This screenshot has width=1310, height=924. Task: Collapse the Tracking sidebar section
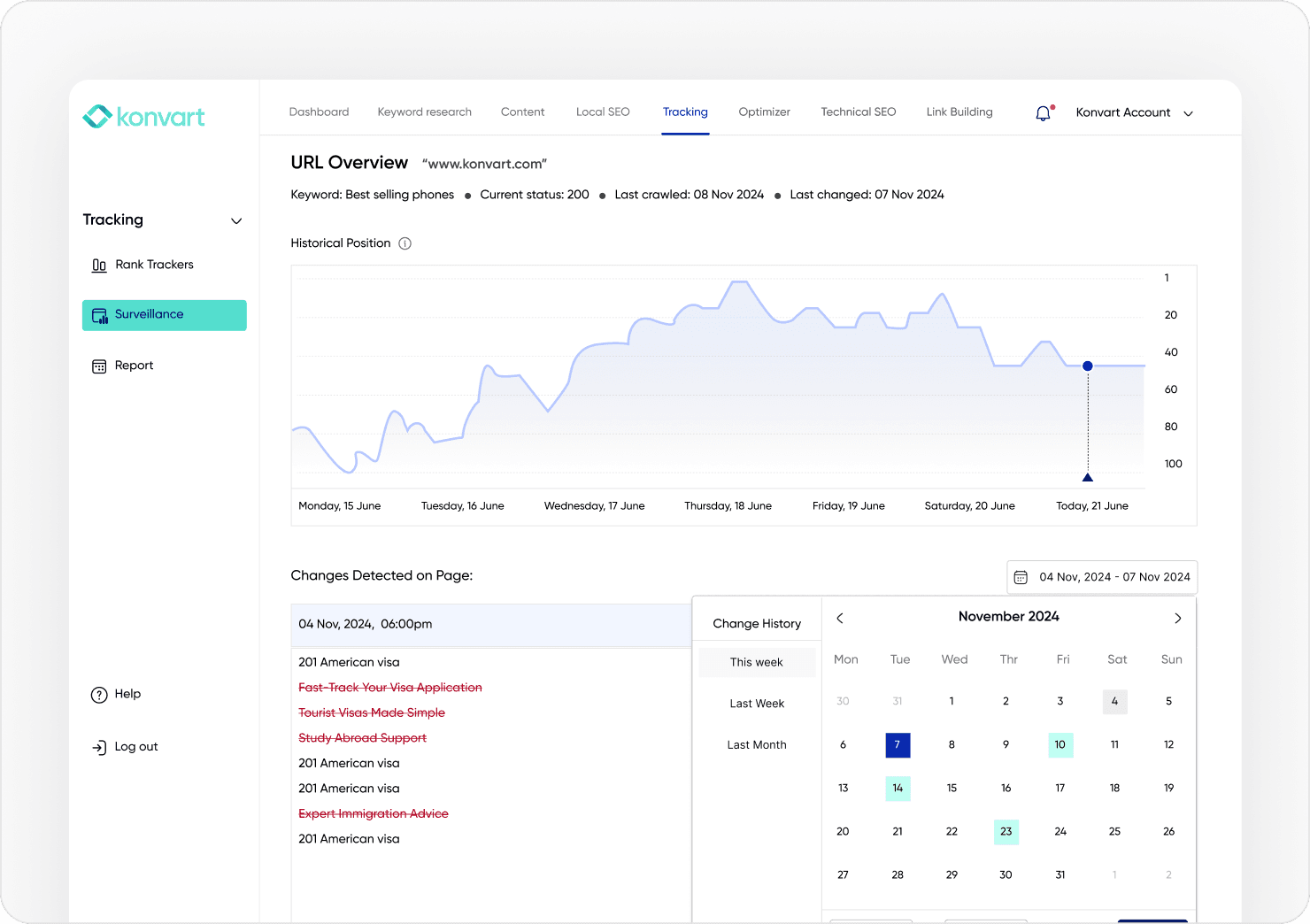coord(235,219)
